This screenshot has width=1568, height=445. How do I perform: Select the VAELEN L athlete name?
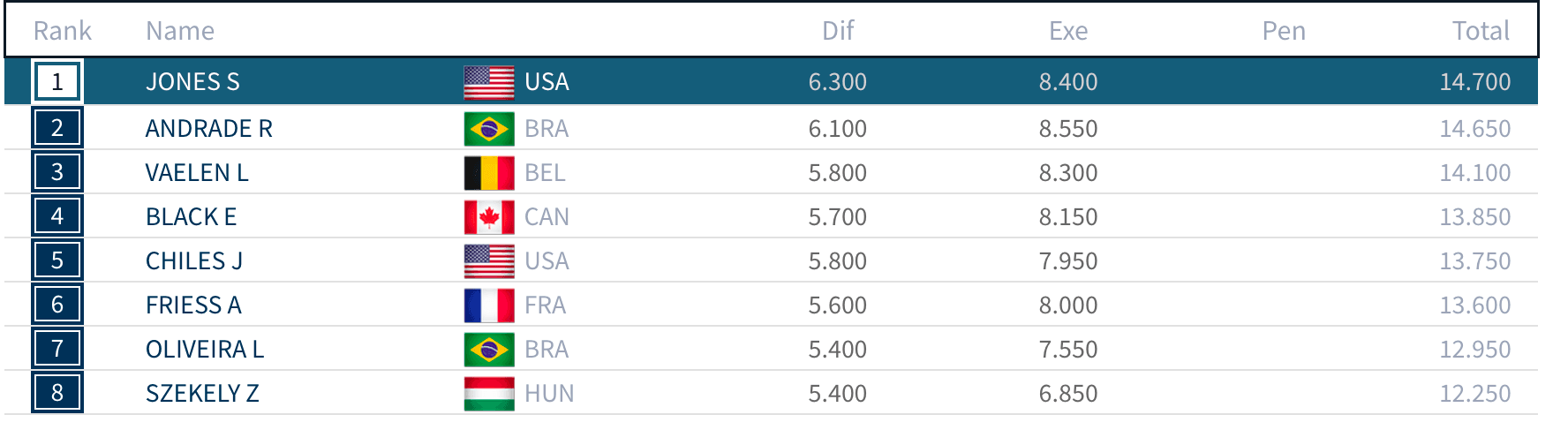[197, 173]
